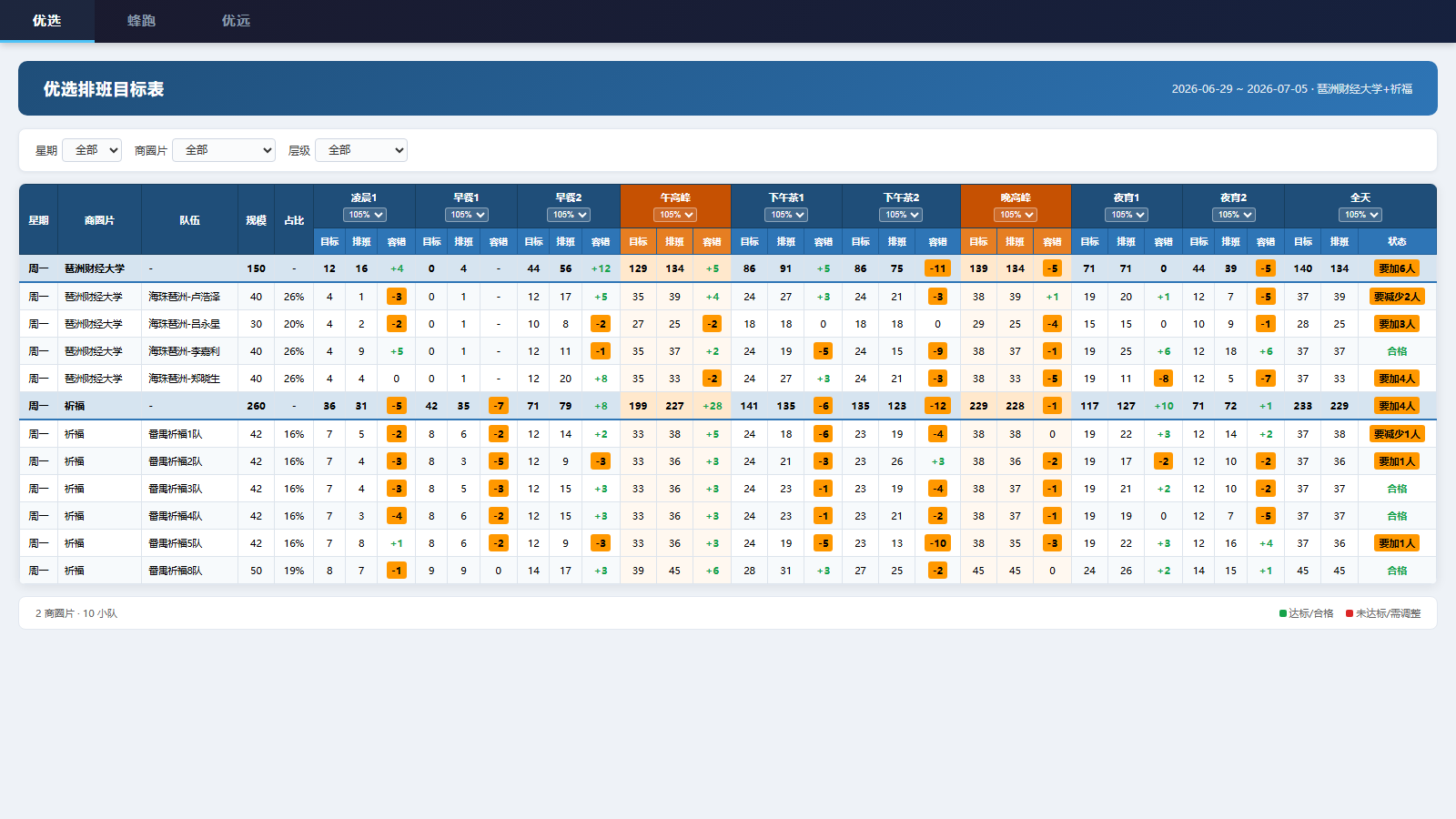Expand the 早餐2 105% dropdown

tap(569, 215)
